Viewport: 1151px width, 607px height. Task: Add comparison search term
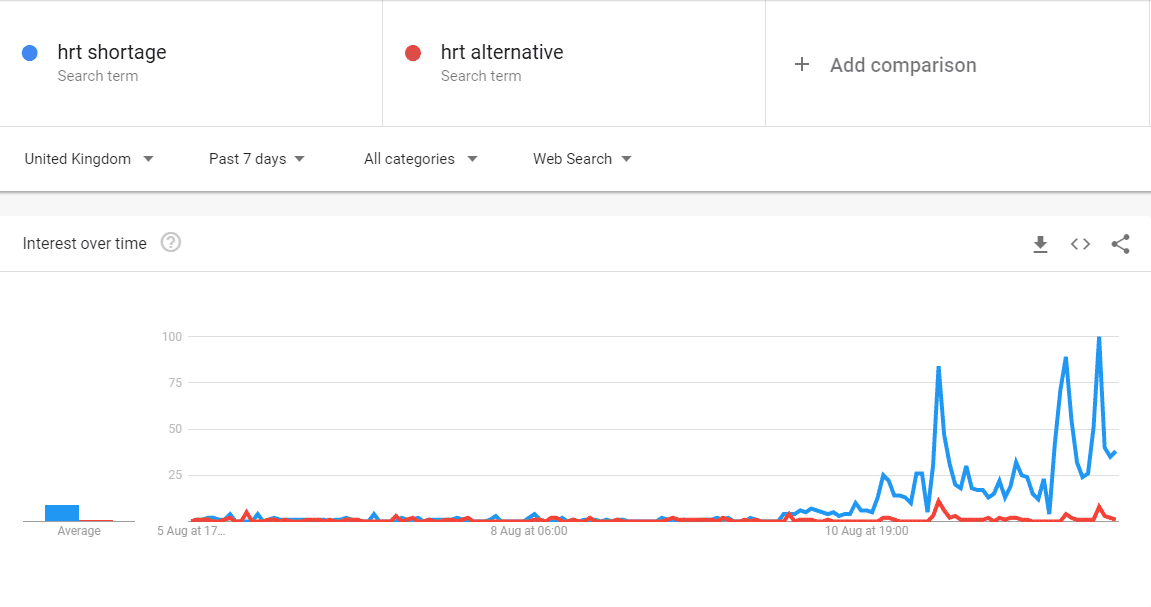click(903, 65)
